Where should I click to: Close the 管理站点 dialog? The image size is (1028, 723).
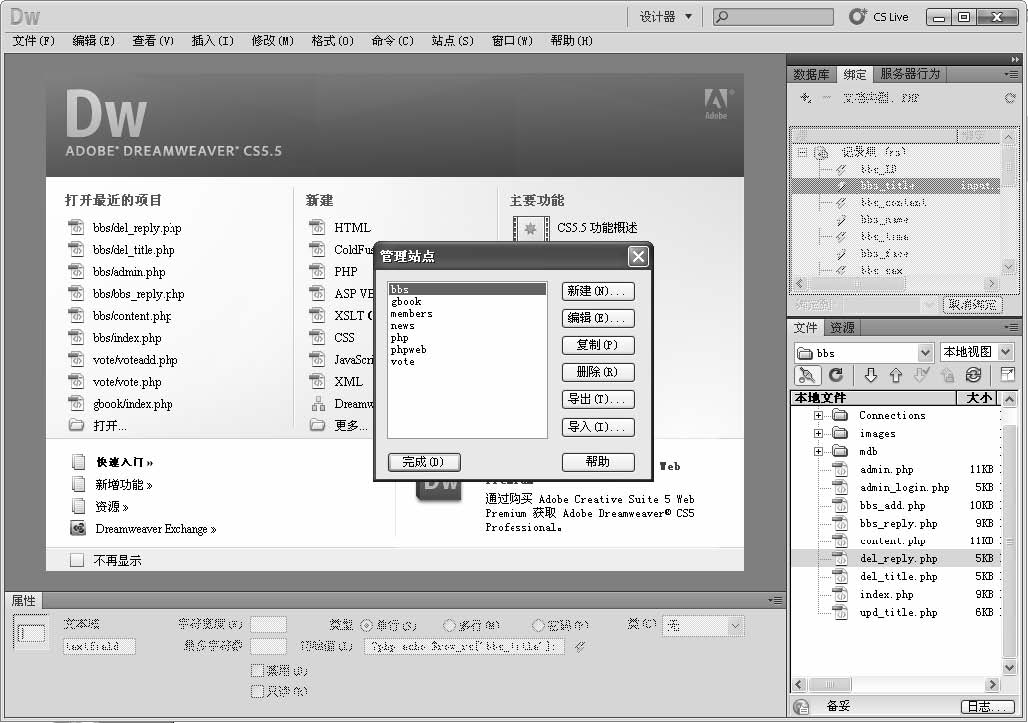coord(638,256)
